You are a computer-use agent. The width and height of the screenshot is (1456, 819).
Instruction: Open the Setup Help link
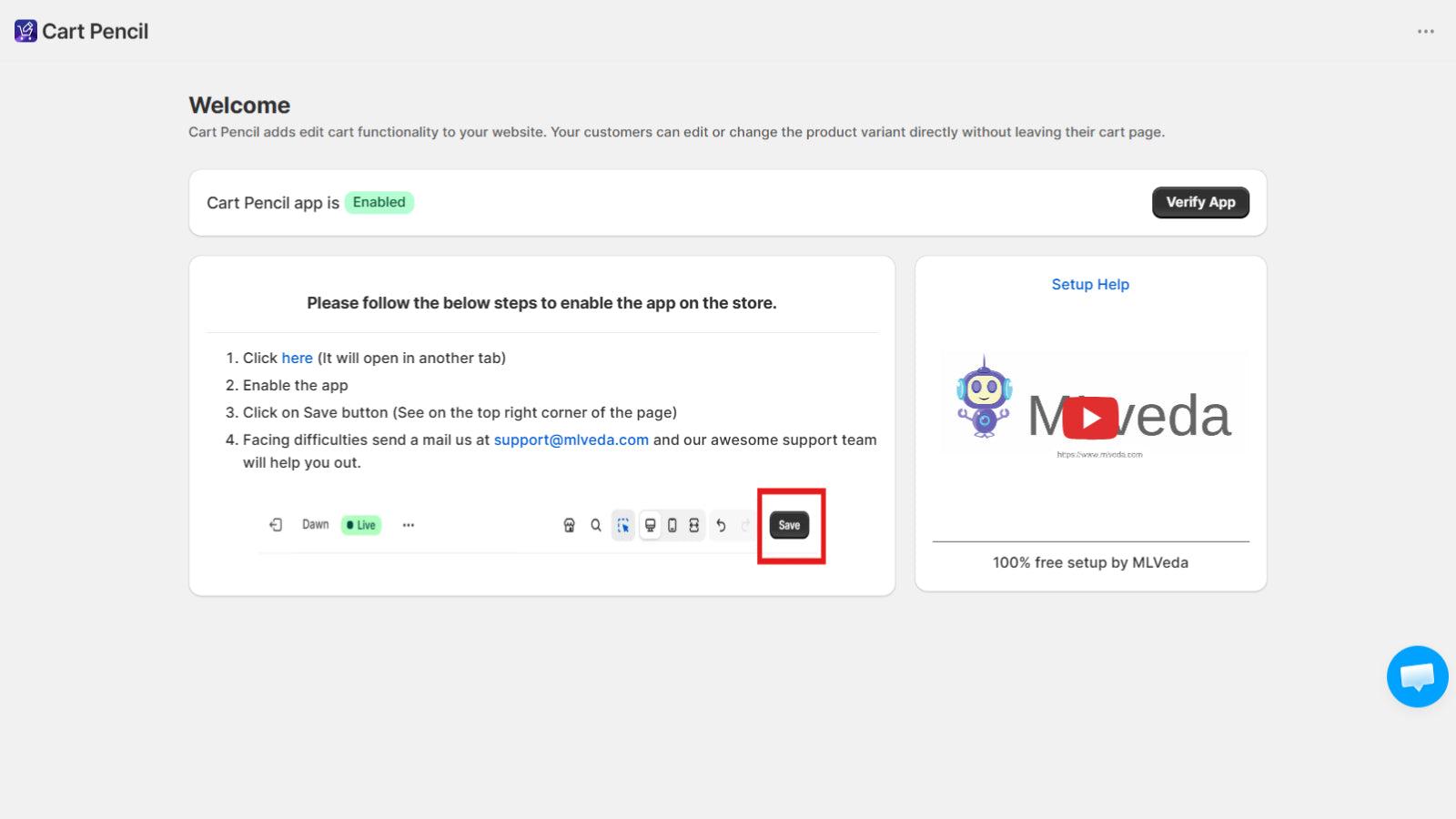(x=1090, y=284)
